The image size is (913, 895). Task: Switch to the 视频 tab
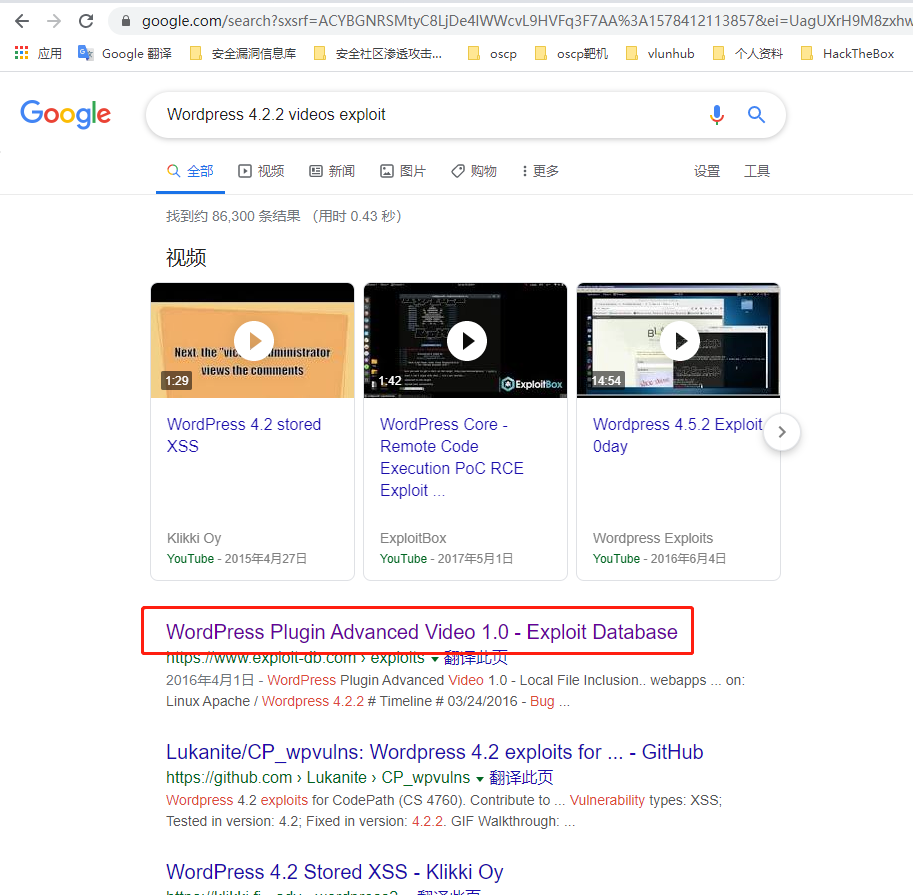261,171
